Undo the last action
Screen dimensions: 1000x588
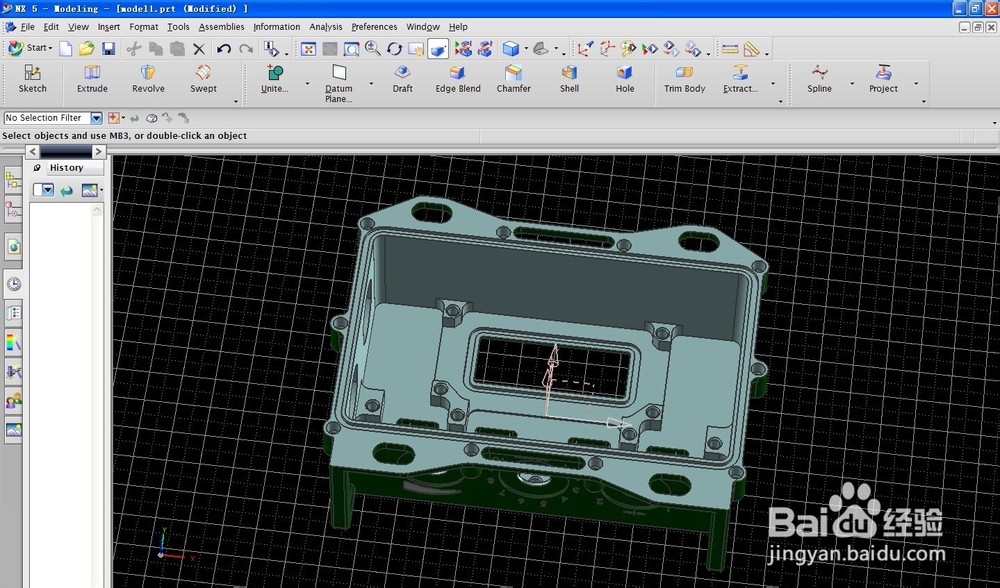coord(224,48)
